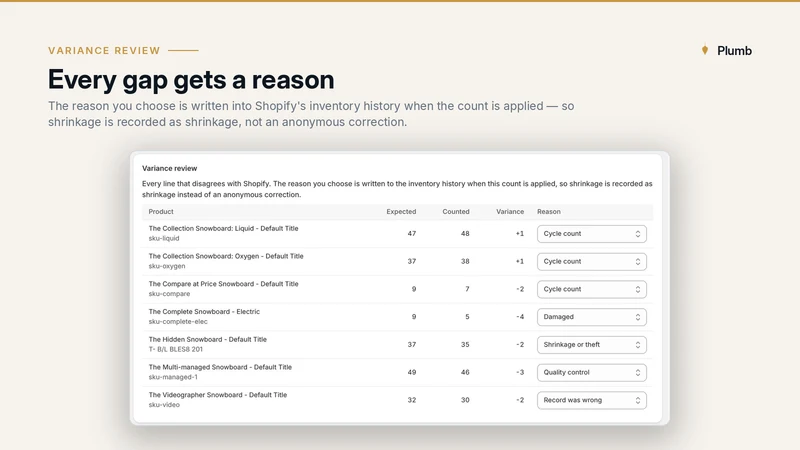Image resolution: width=800 pixels, height=450 pixels.
Task: Open reason dropdown for sku-compare row
Action: pos(591,289)
